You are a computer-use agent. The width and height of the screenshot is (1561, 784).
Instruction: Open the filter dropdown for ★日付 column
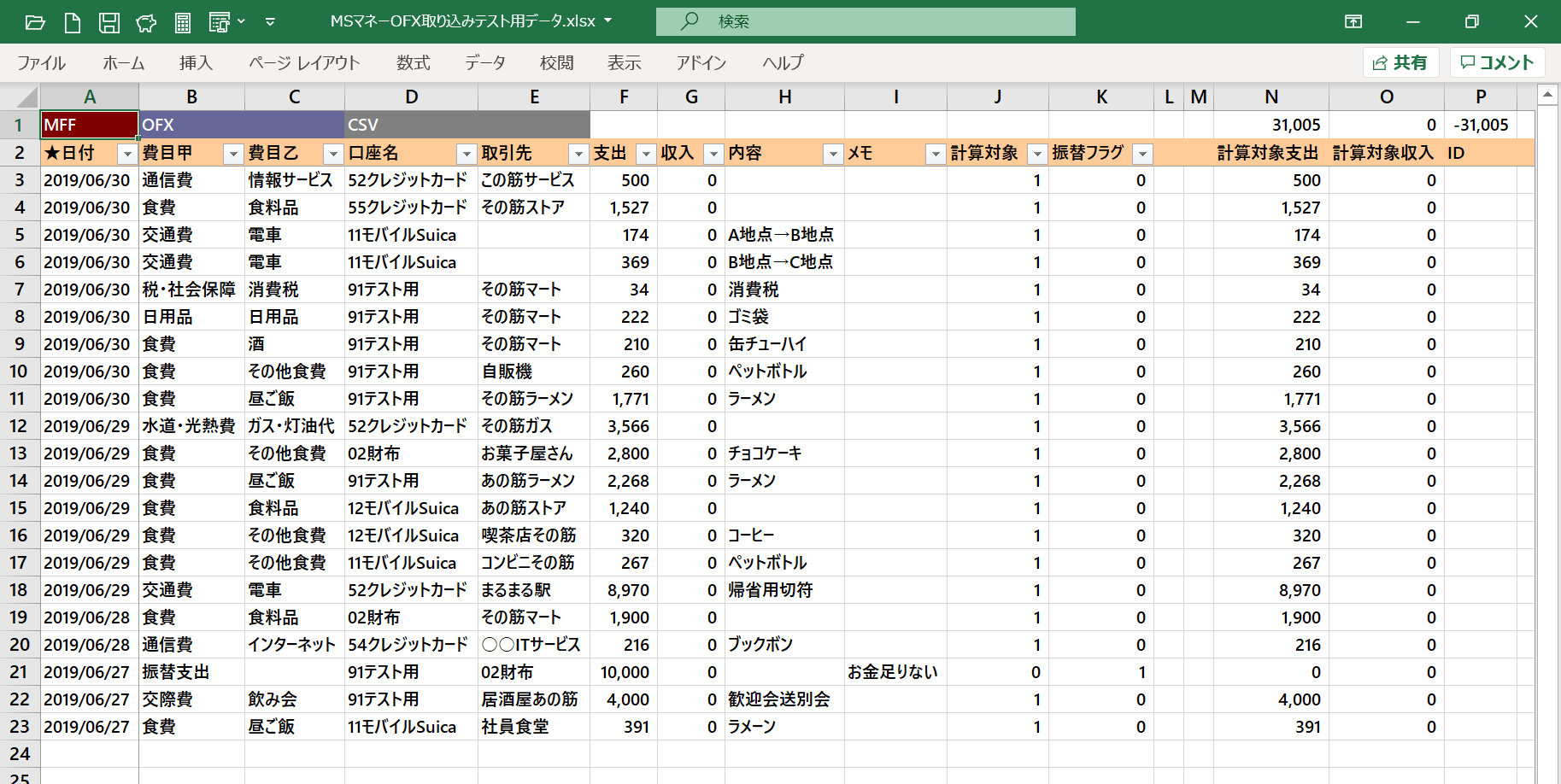[127, 154]
